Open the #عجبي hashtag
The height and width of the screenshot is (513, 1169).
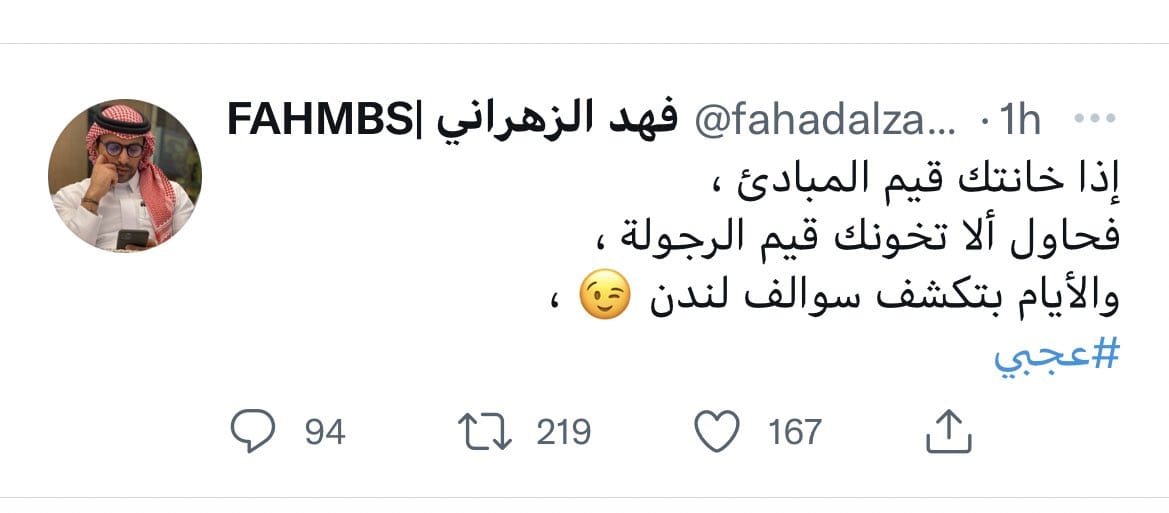point(1055,359)
